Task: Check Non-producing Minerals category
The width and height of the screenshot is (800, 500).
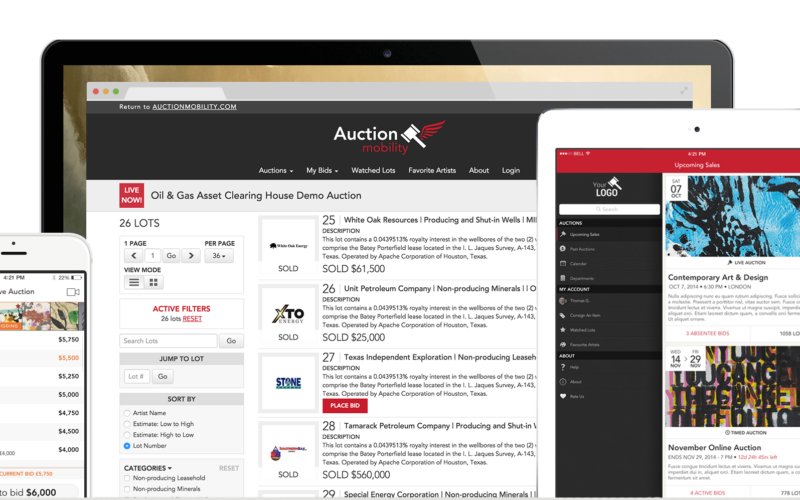Action: 127,489
